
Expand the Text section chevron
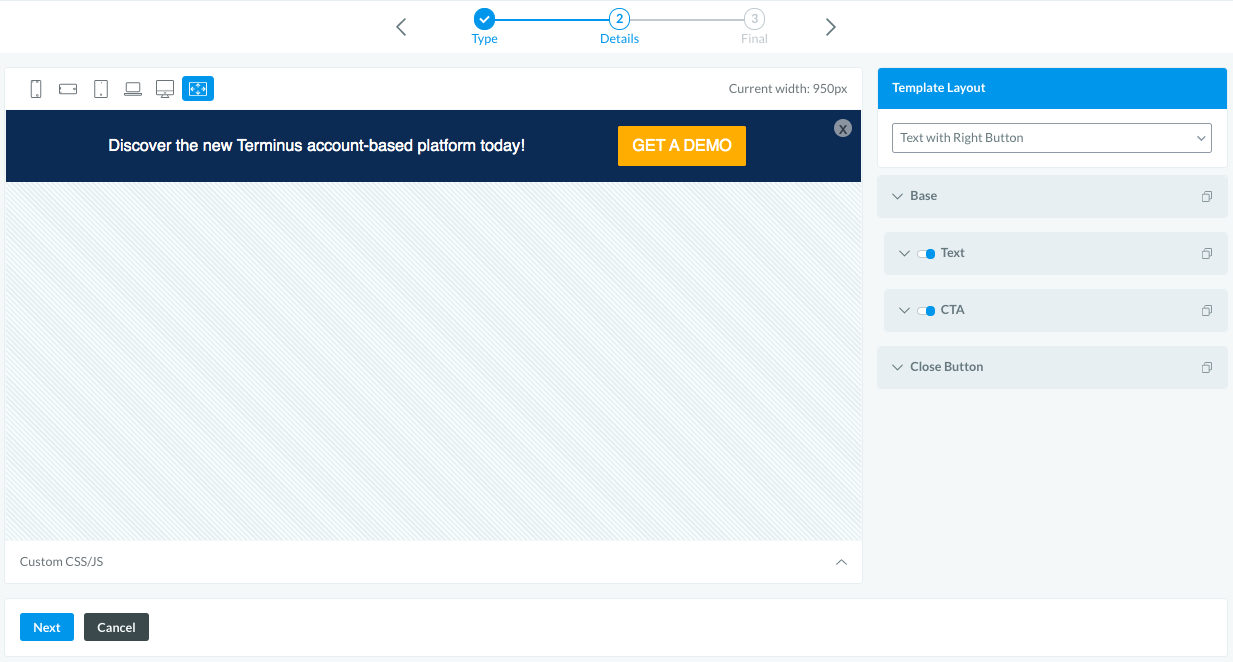pos(905,253)
